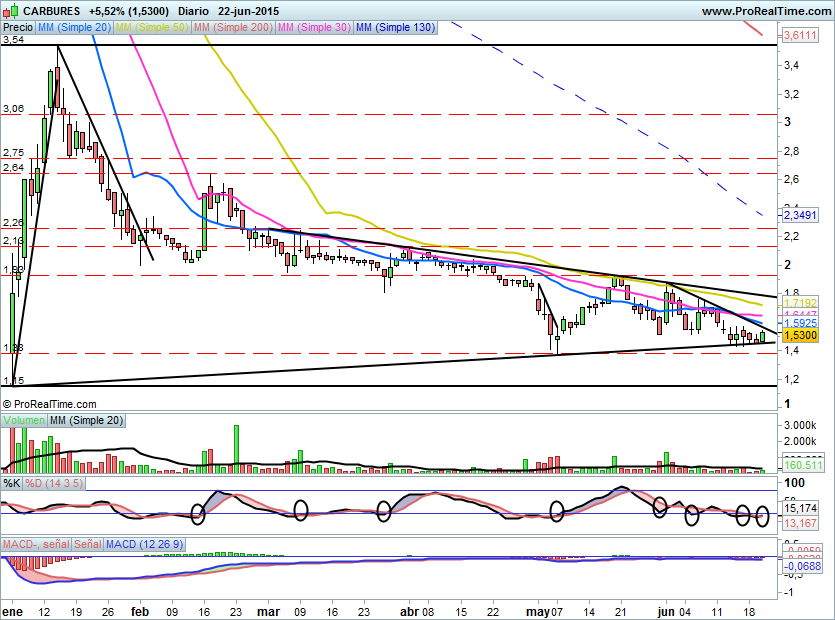The height and width of the screenshot is (620, 835).
Task: Select the green Volumen panel label
Action: point(24,421)
